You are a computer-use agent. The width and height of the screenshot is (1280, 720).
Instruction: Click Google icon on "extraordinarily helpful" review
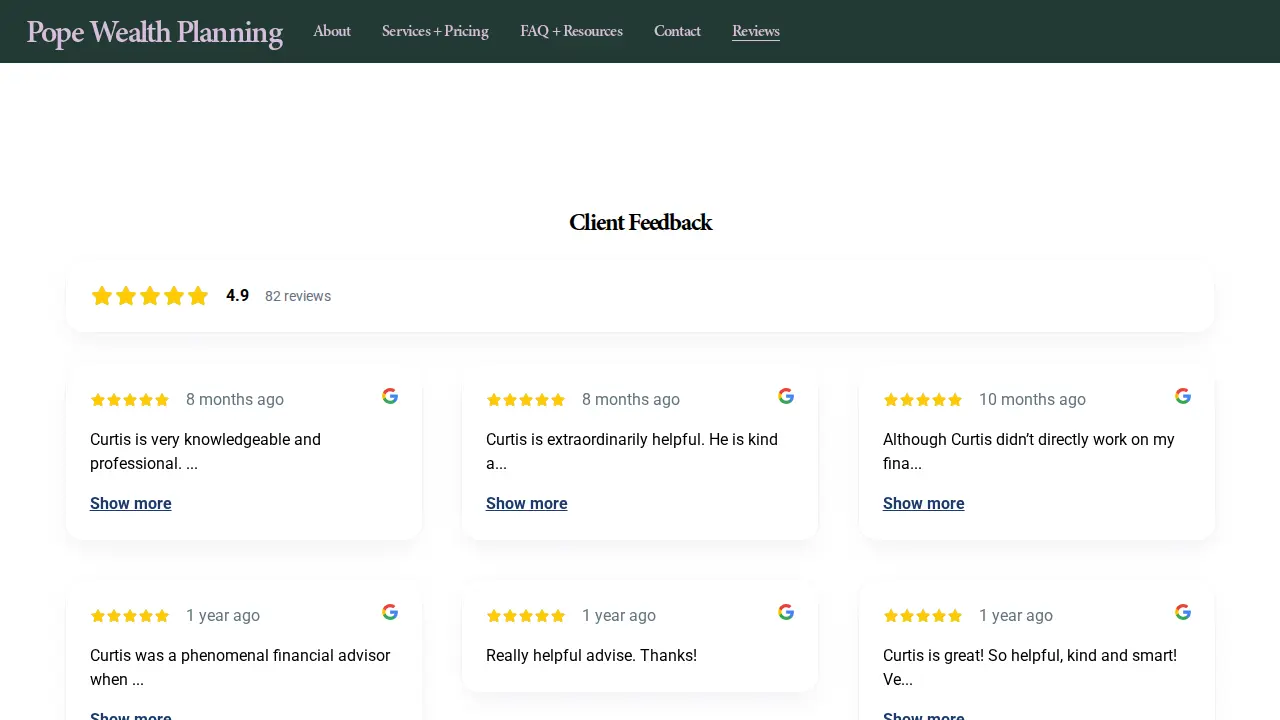click(786, 396)
